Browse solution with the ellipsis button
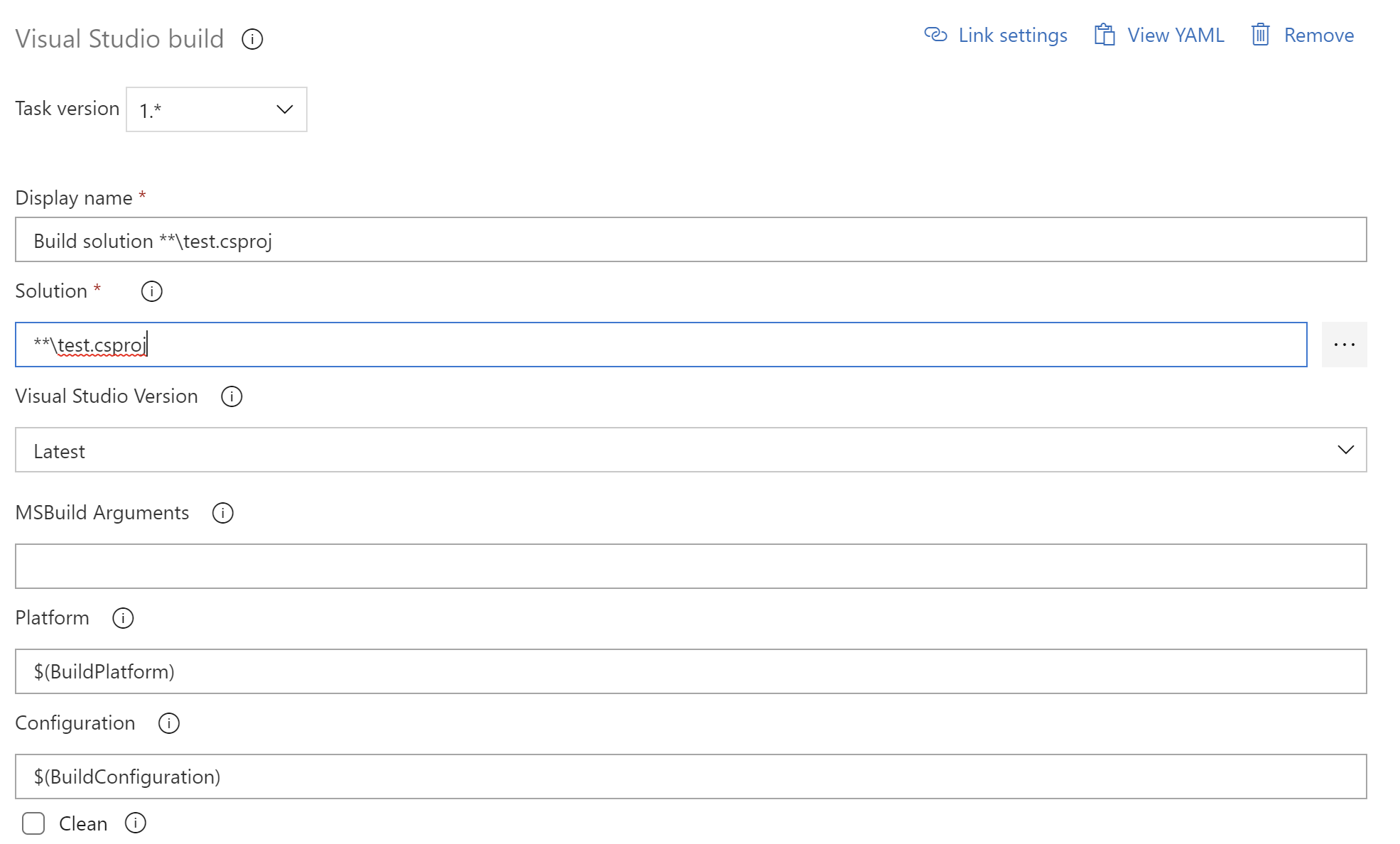 click(1344, 345)
